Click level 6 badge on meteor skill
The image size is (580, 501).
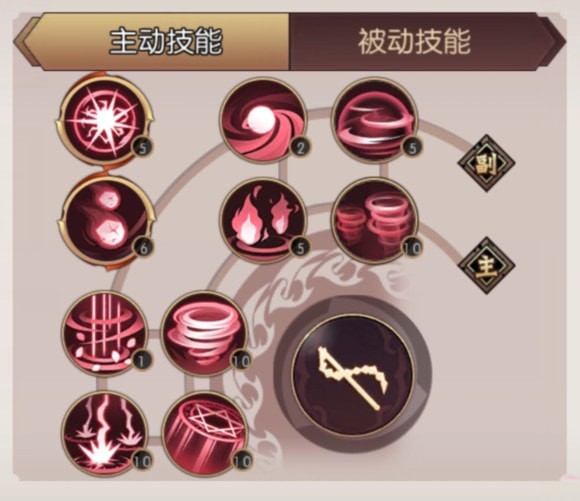pyautogui.click(x=143, y=248)
